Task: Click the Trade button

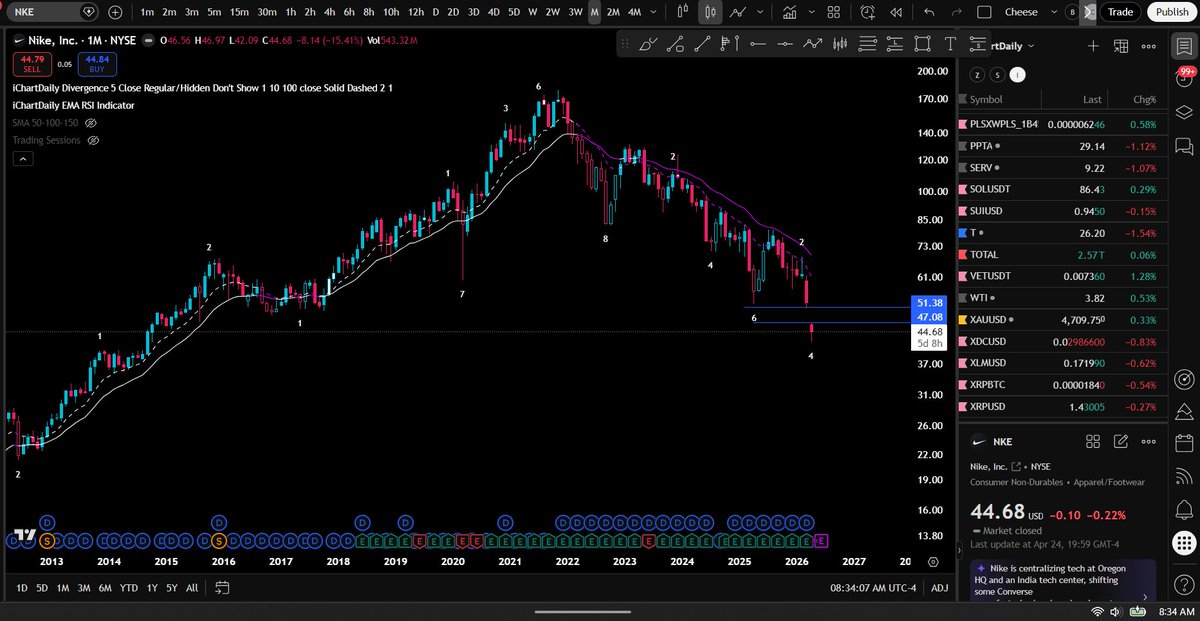Action: (x=1121, y=12)
